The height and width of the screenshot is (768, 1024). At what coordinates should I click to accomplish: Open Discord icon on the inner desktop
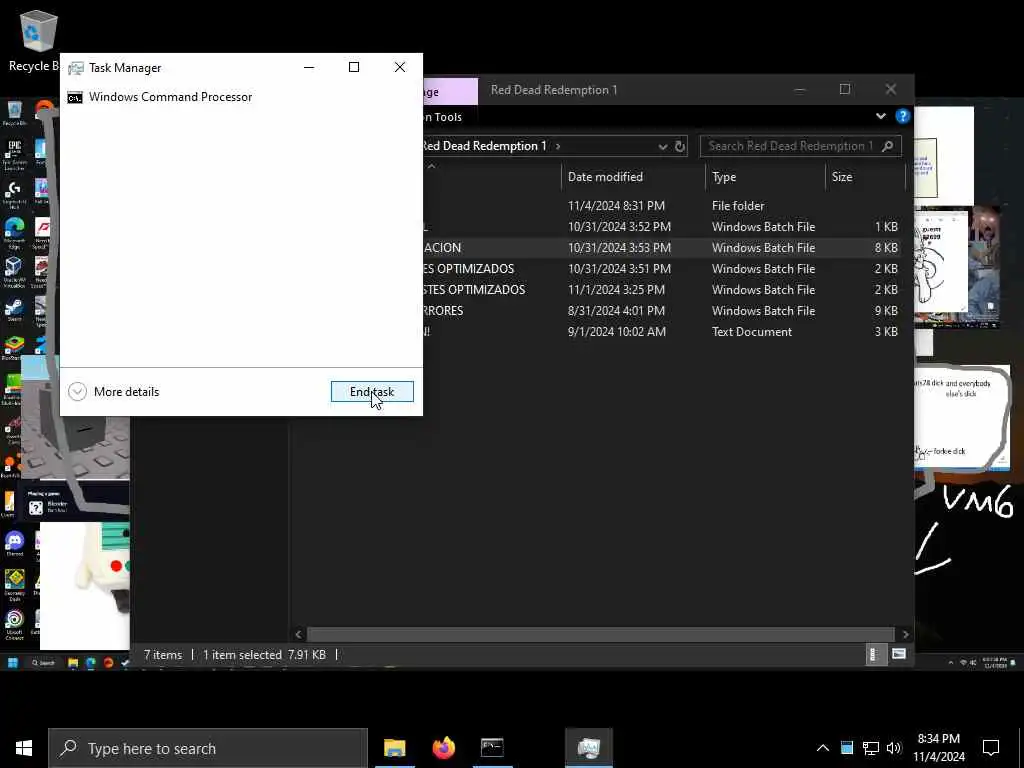14,543
